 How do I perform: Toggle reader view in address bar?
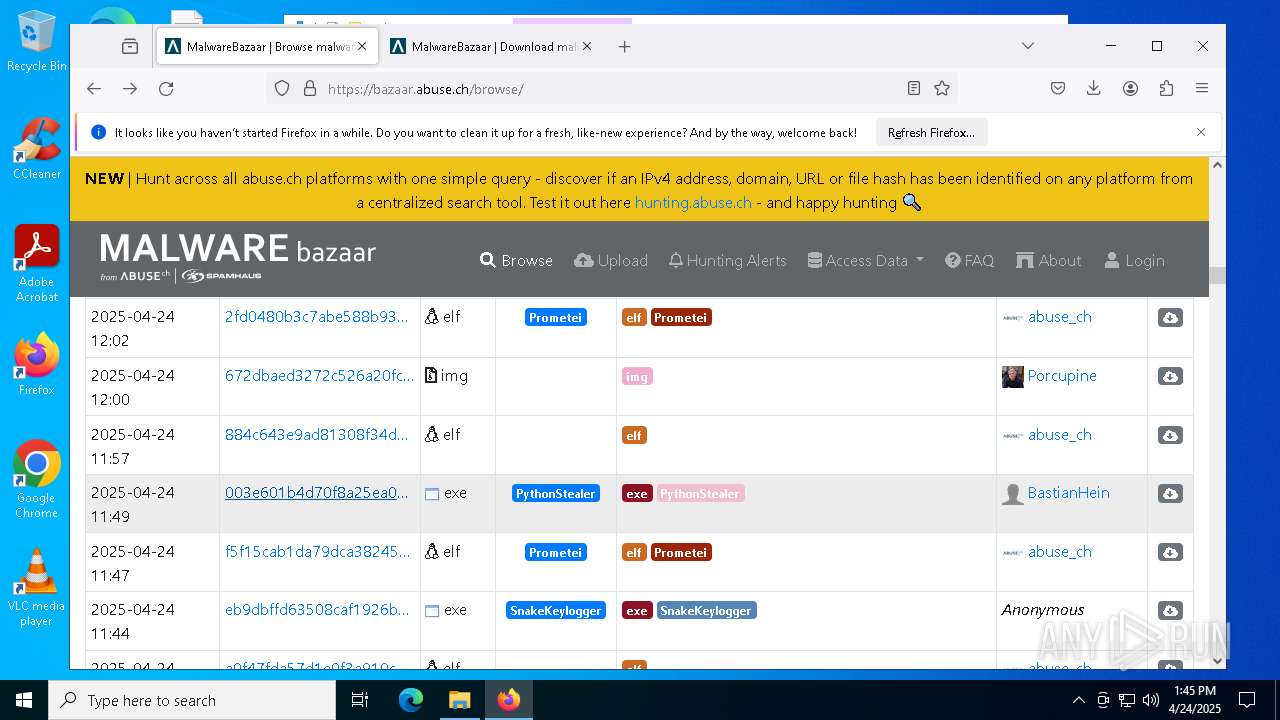coord(913,88)
